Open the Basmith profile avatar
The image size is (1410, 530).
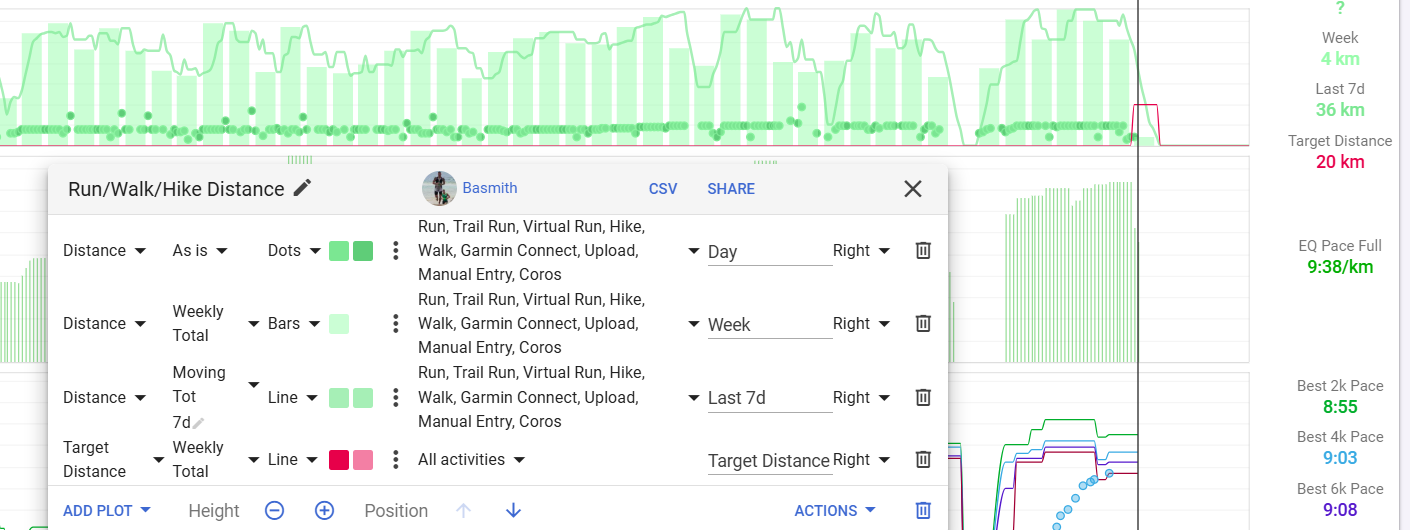click(439, 188)
